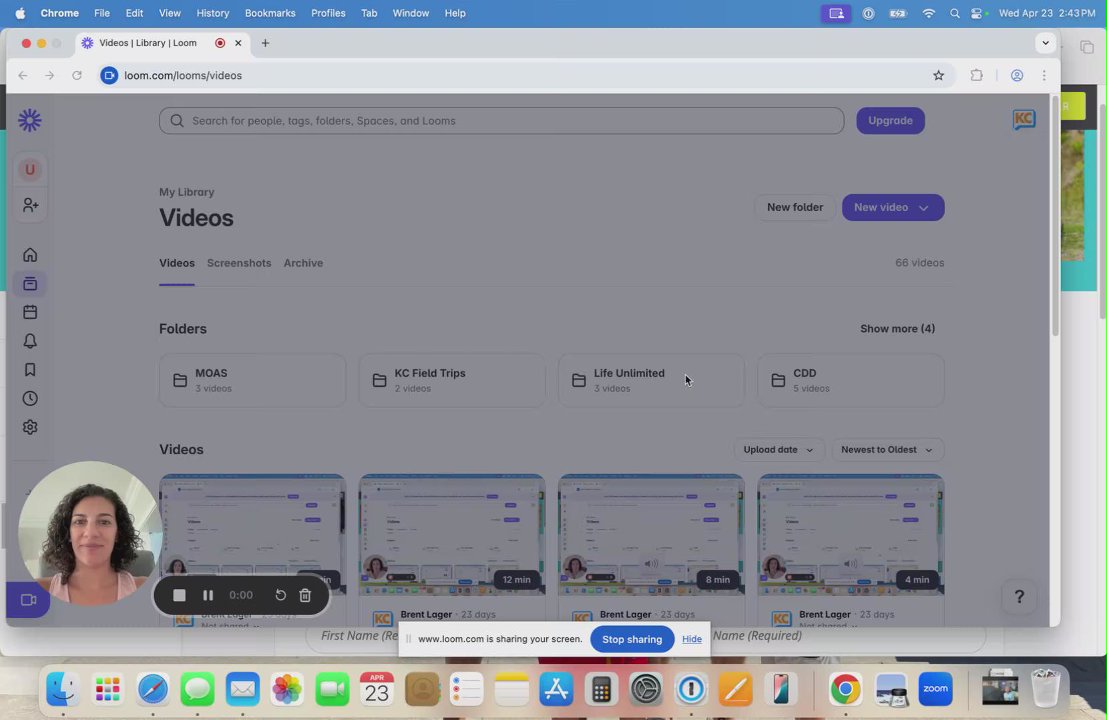1107x720 pixels.
Task: Open the Chrome profile icon
Action: coord(1017,76)
